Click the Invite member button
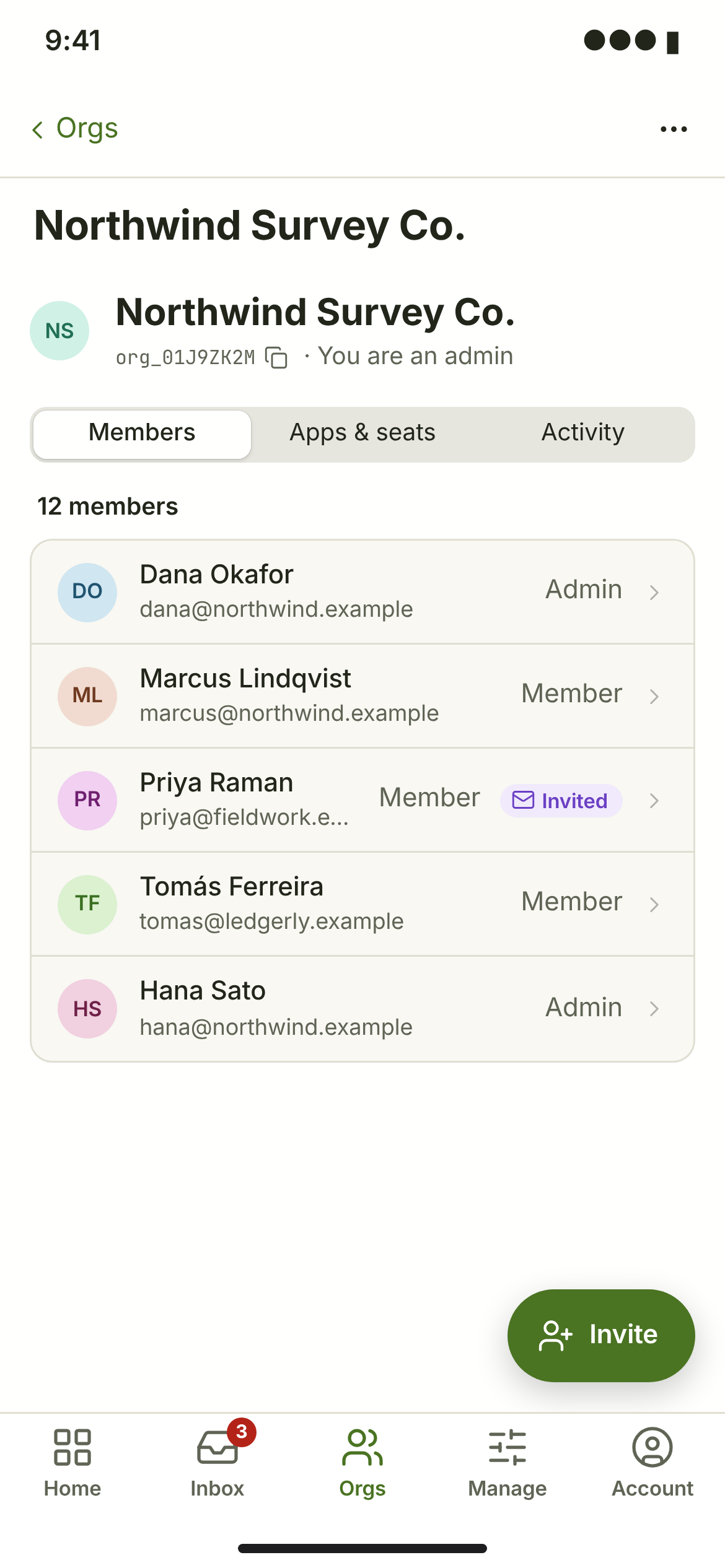 click(600, 1335)
